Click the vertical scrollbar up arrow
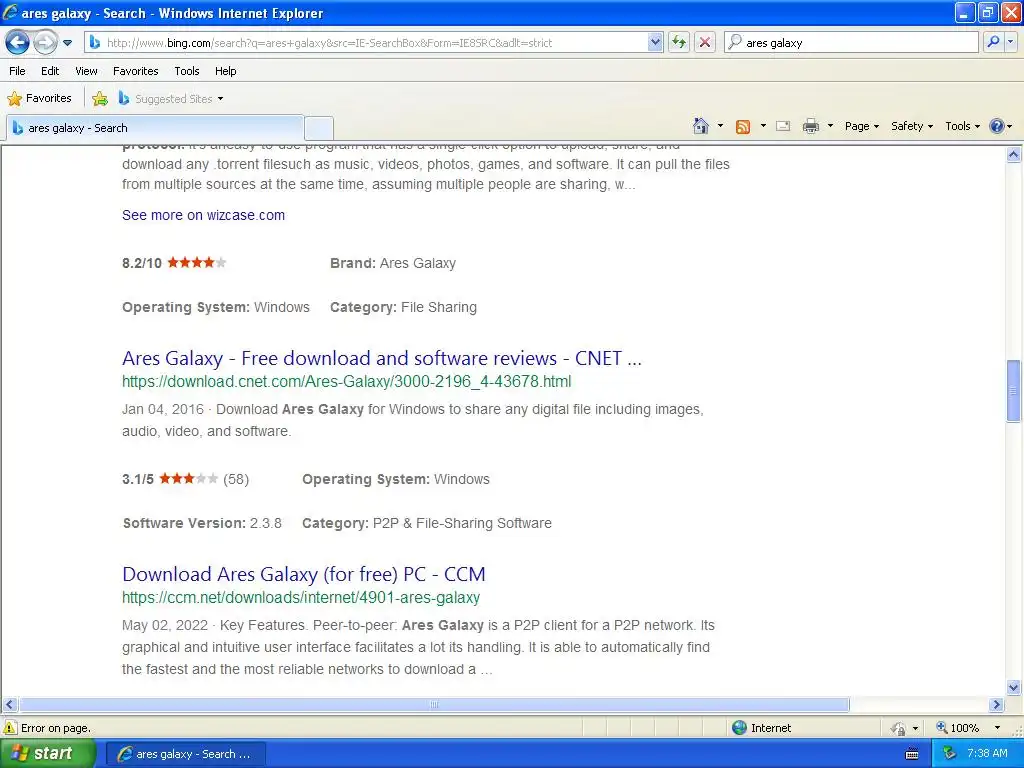Image resolution: width=1024 pixels, height=768 pixels. 1014,154
